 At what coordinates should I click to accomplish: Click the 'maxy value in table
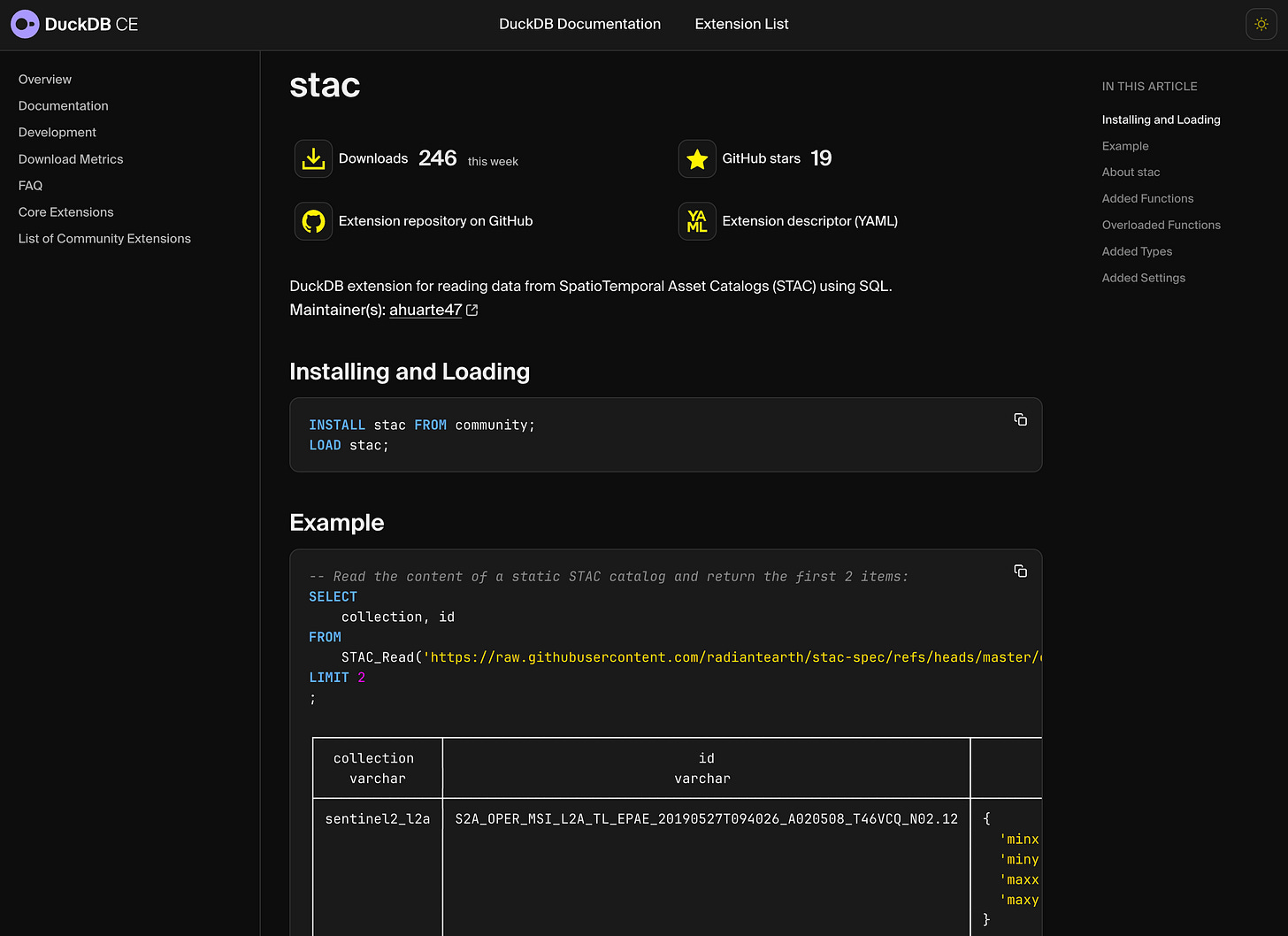(1019, 901)
